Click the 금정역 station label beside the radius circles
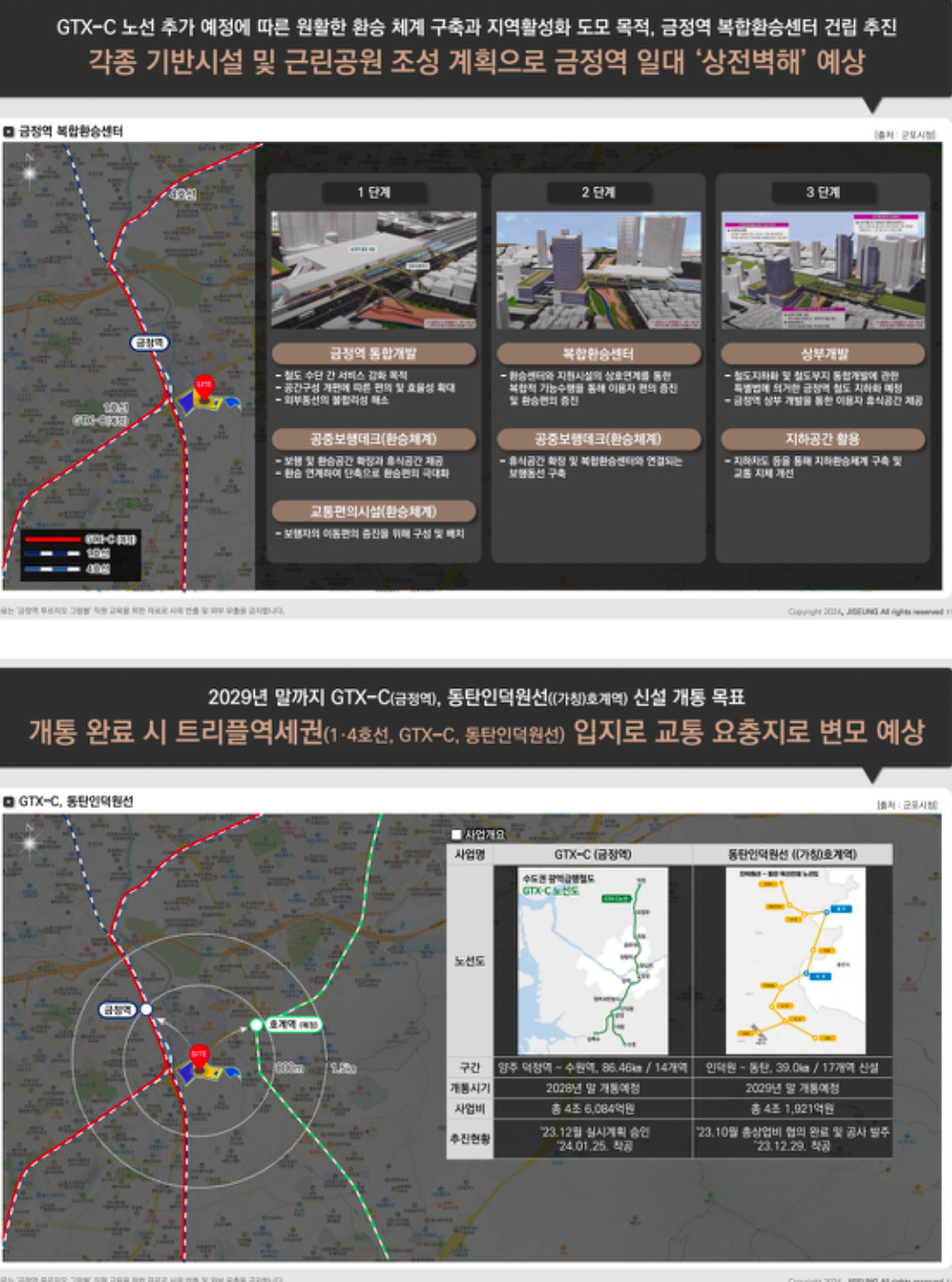The height and width of the screenshot is (1282, 952). pyautogui.click(x=117, y=1009)
